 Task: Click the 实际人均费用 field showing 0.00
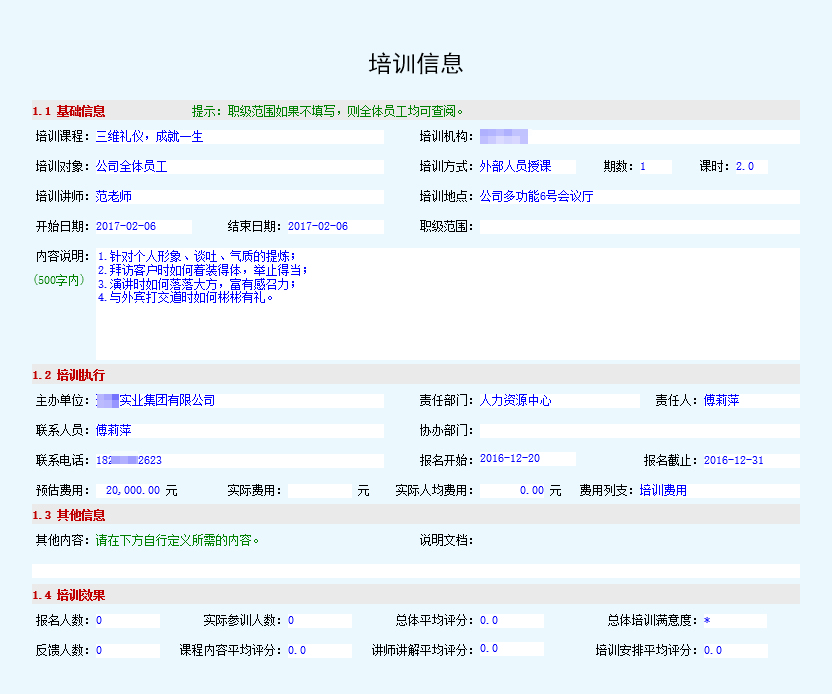(x=513, y=490)
